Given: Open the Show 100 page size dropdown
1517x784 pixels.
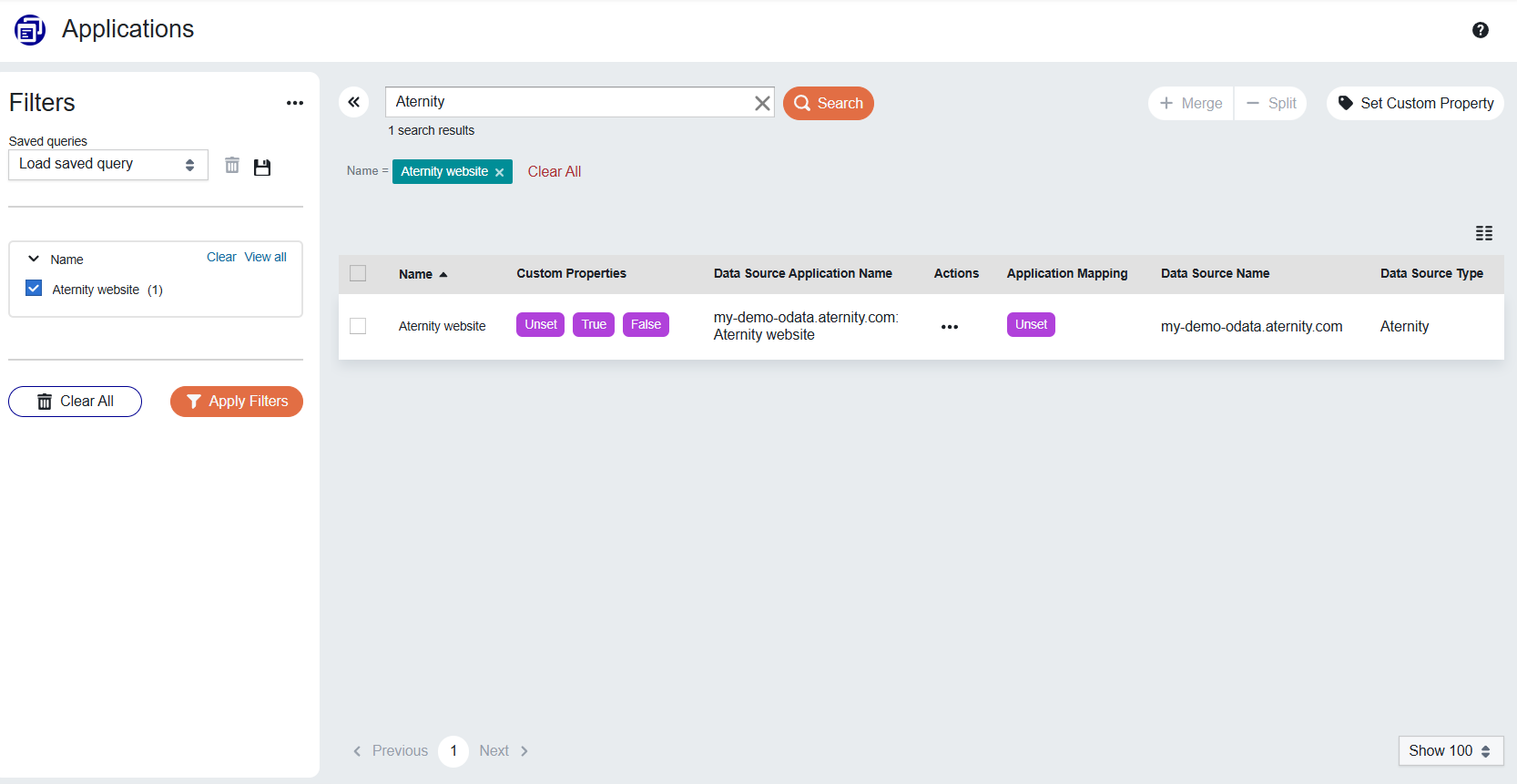Looking at the screenshot, I should (x=1450, y=750).
